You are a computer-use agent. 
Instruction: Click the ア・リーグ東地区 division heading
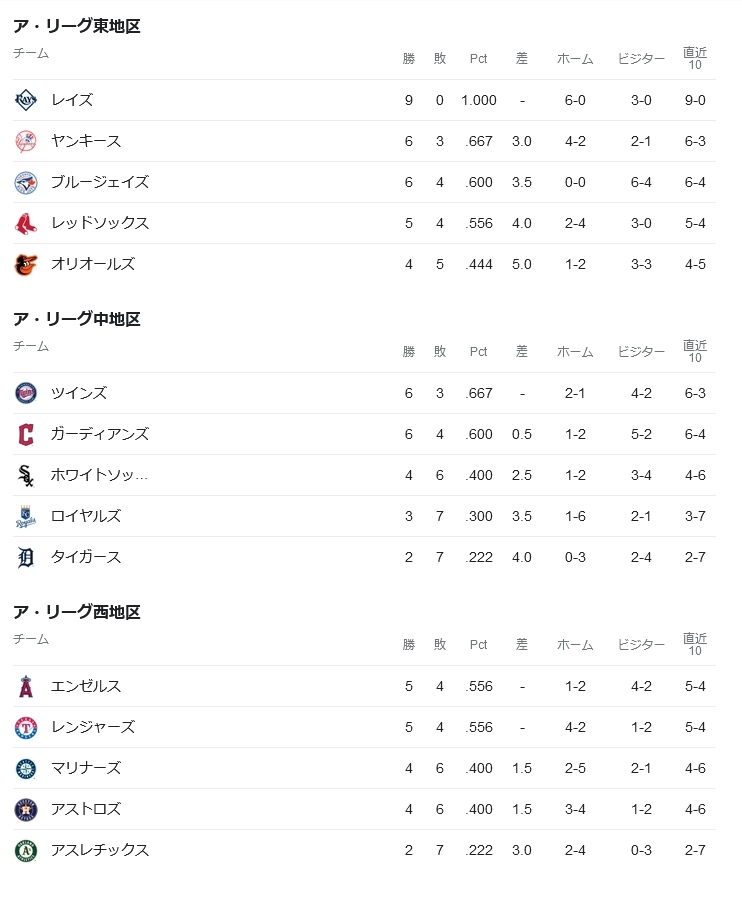(x=77, y=26)
